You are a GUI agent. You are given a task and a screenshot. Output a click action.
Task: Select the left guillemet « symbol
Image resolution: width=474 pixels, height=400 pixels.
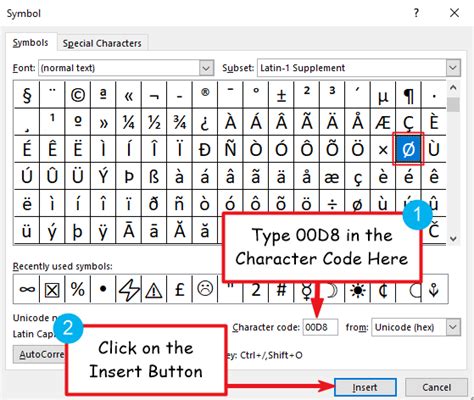coord(129,95)
